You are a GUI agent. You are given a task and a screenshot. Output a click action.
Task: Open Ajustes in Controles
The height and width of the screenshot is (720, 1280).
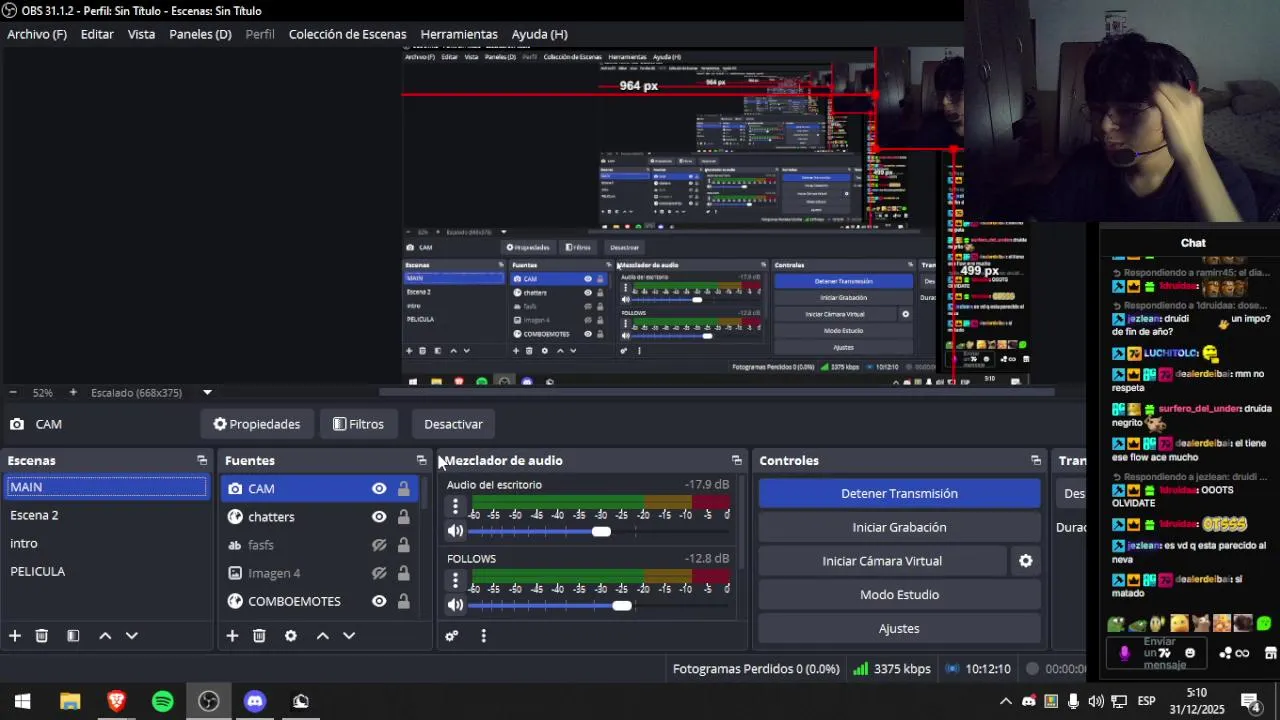click(x=899, y=629)
